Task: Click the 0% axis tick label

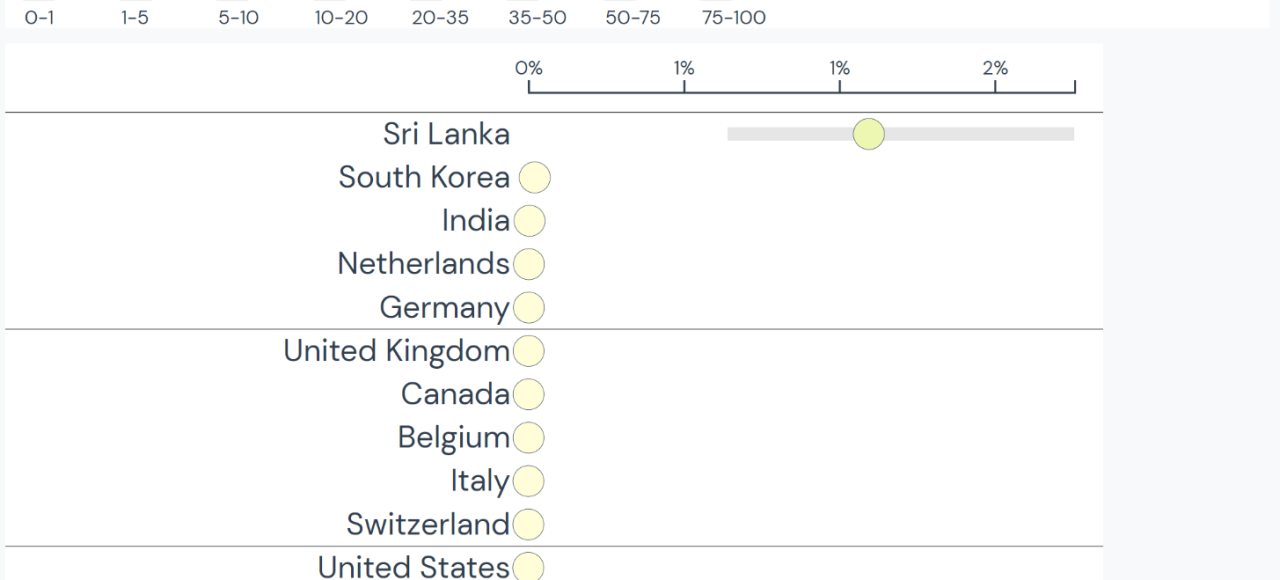Action: click(529, 68)
